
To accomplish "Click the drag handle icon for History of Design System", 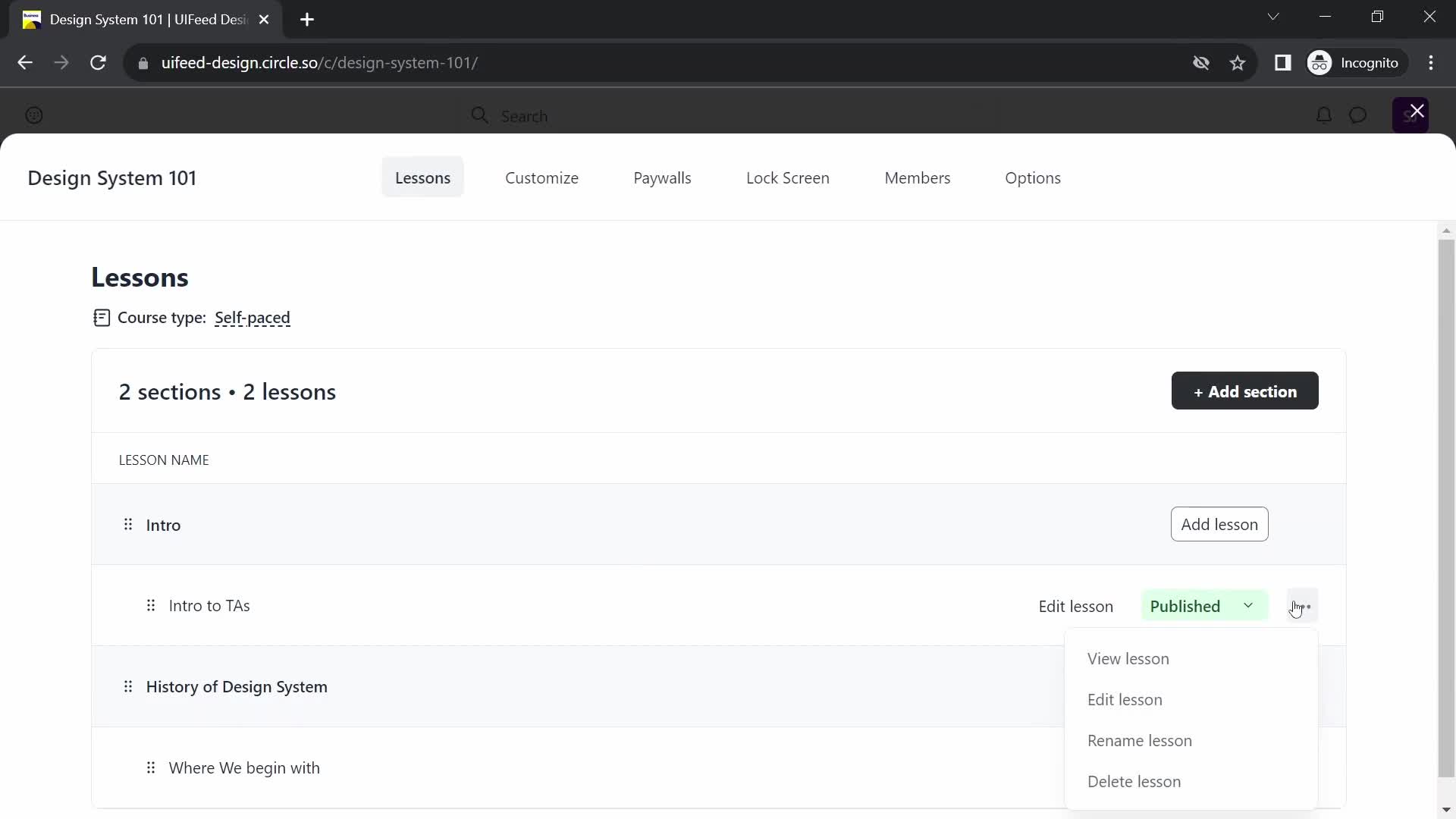I will 127,686.
